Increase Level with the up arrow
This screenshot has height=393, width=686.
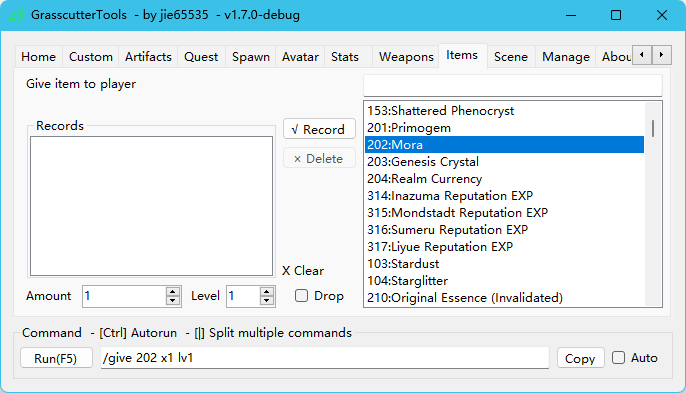pos(266,291)
